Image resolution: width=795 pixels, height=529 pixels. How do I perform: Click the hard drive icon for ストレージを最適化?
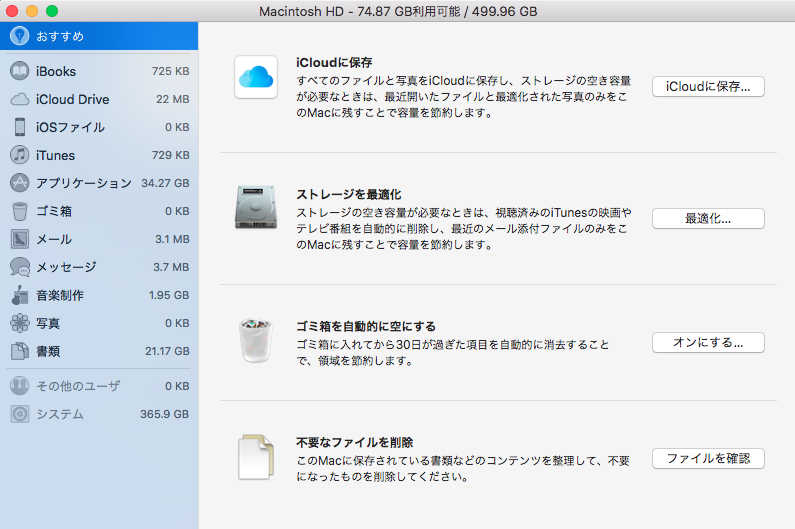coord(256,207)
